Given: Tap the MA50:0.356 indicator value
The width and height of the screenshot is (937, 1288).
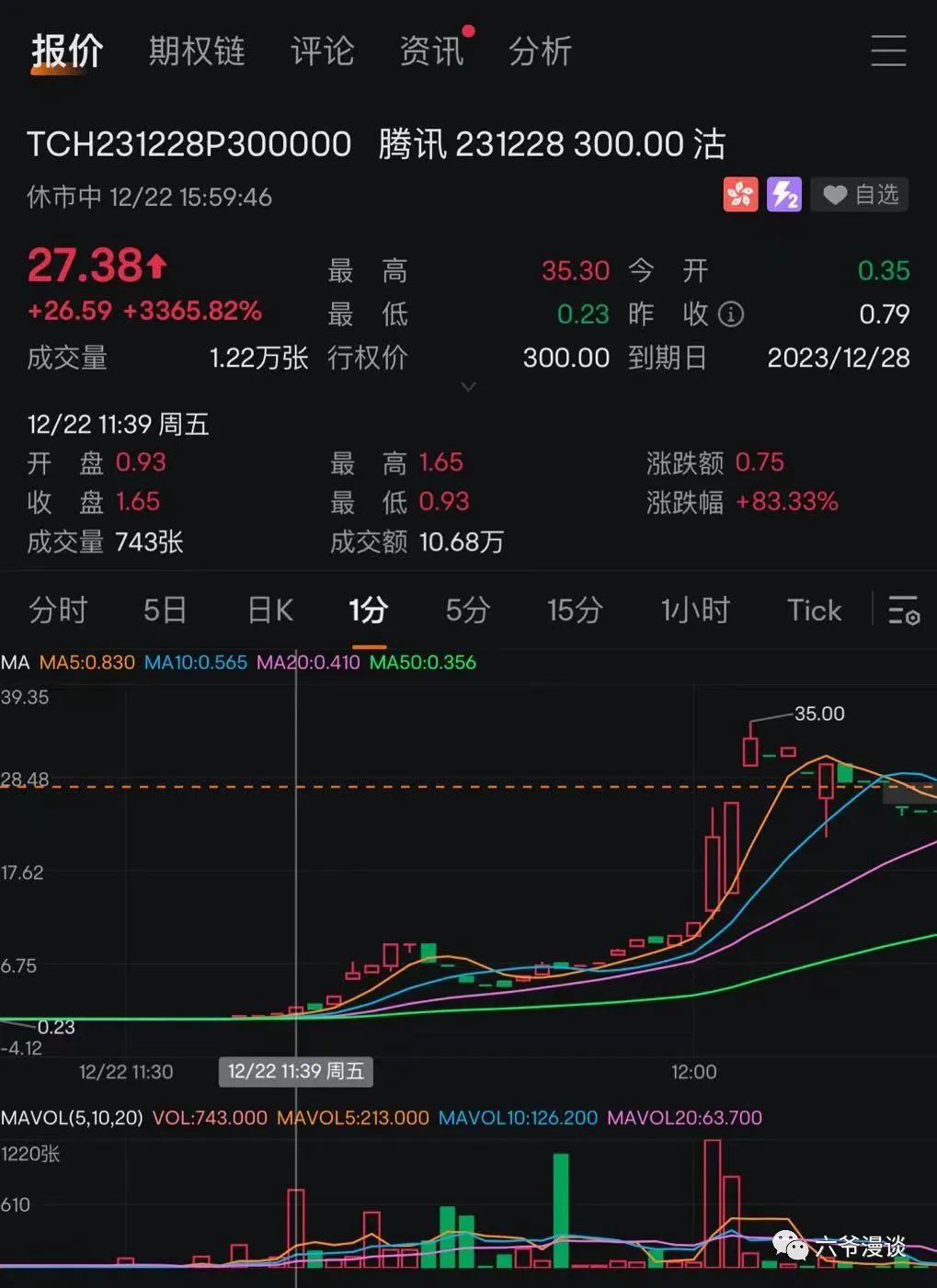Looking at the screenshot, I should coord(423,663).
